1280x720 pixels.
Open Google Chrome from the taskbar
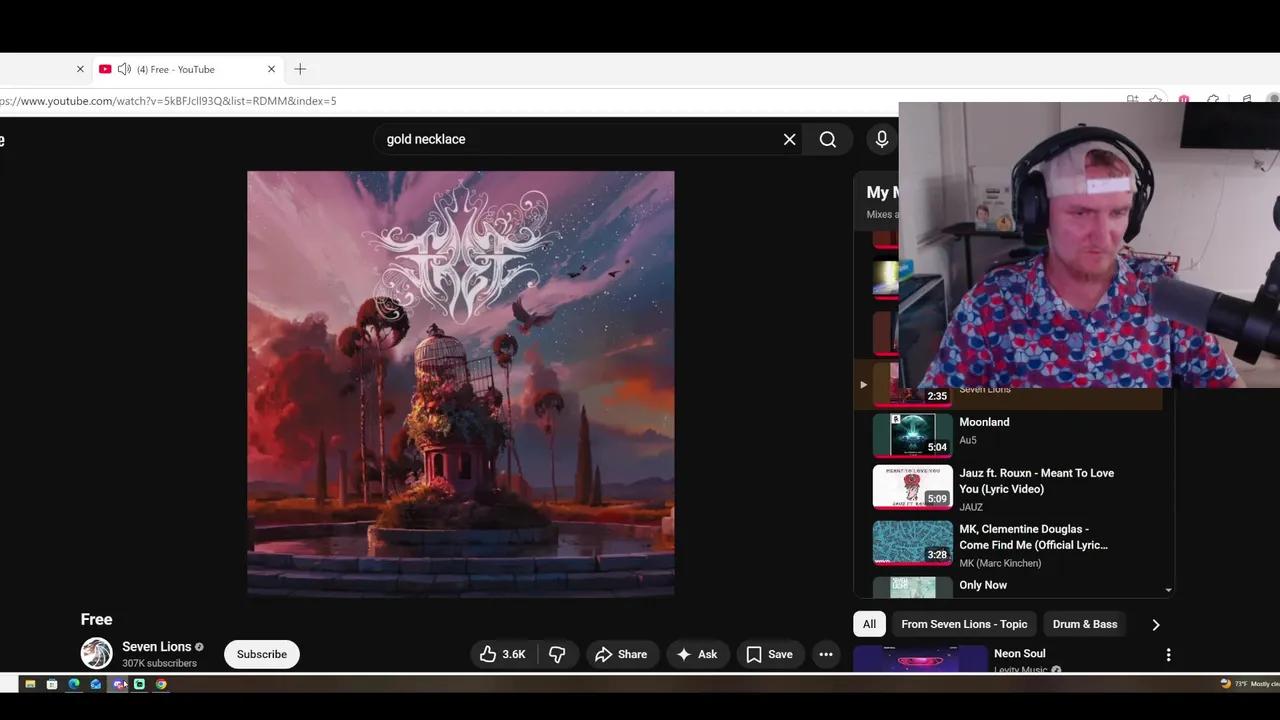[161, 684]
